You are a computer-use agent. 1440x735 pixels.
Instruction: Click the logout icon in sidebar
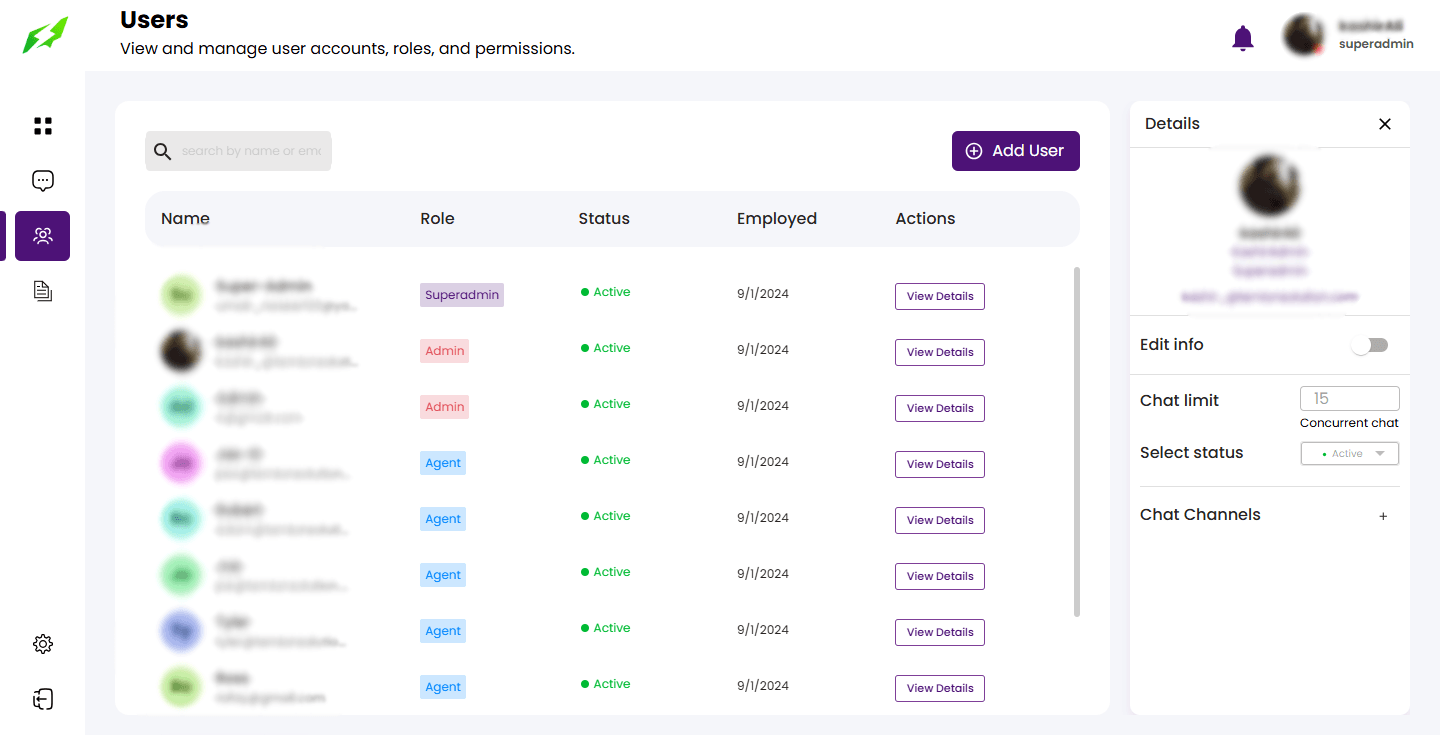[x=42, y=699]
